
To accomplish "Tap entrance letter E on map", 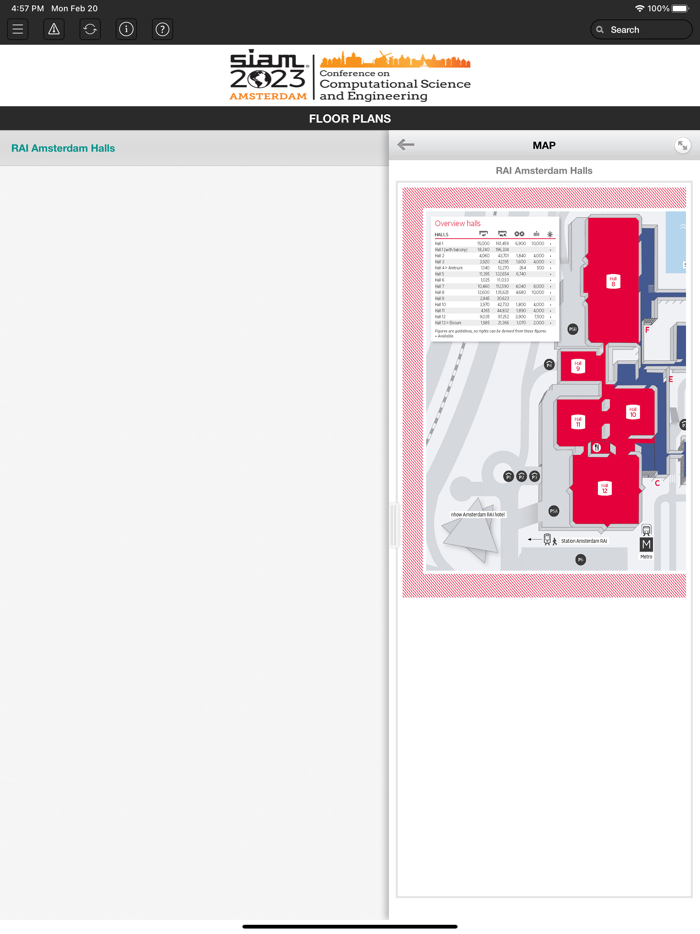I will click(670, 379).
